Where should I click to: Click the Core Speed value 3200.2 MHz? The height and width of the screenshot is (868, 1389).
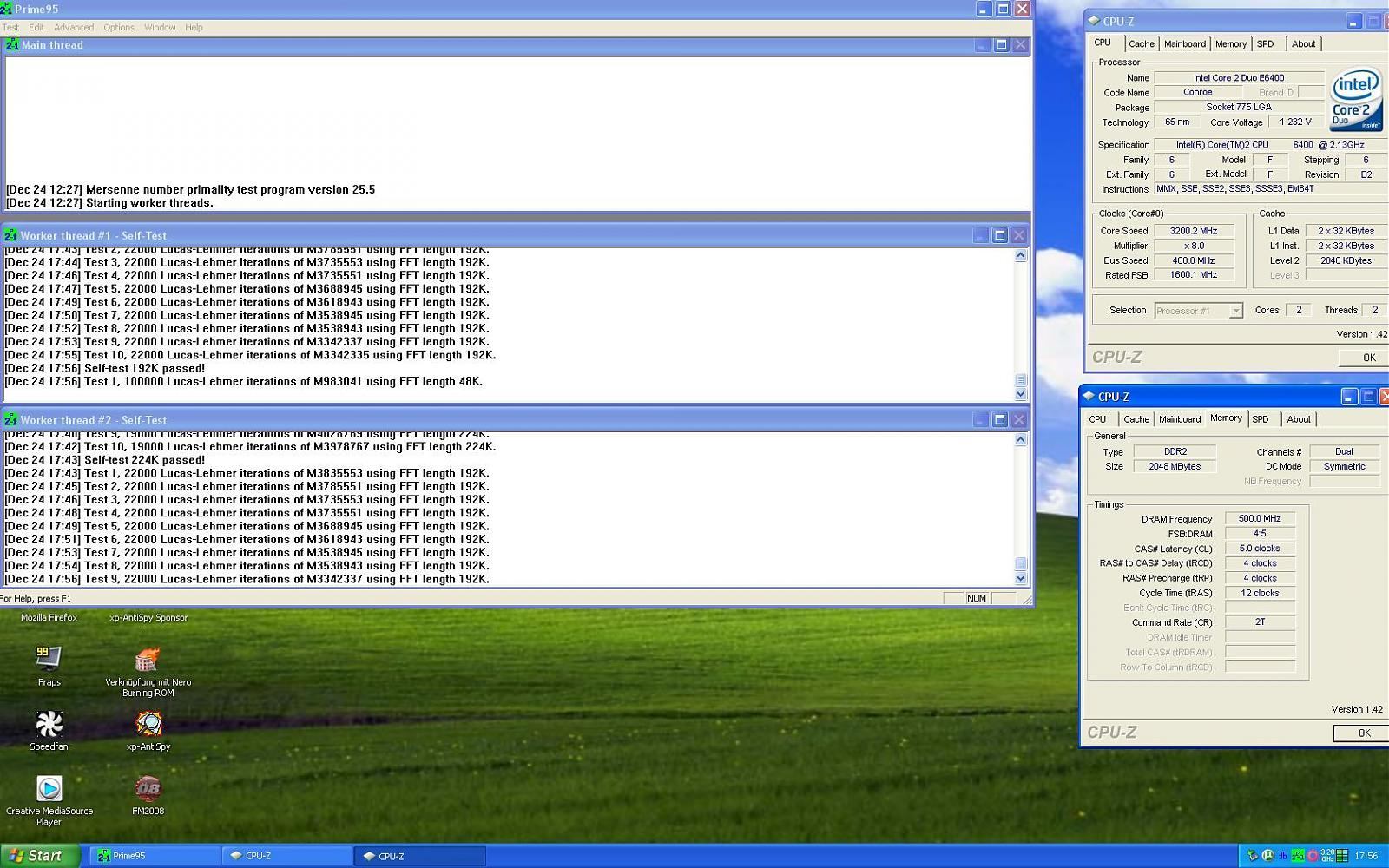pos(1194,231)
